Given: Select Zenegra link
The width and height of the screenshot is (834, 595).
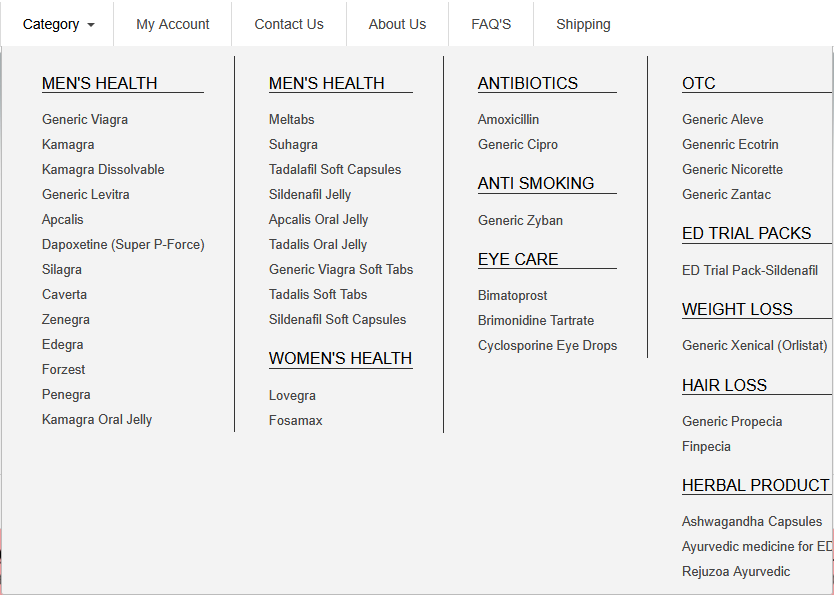Looking at the screenshot, I should 66,320.
